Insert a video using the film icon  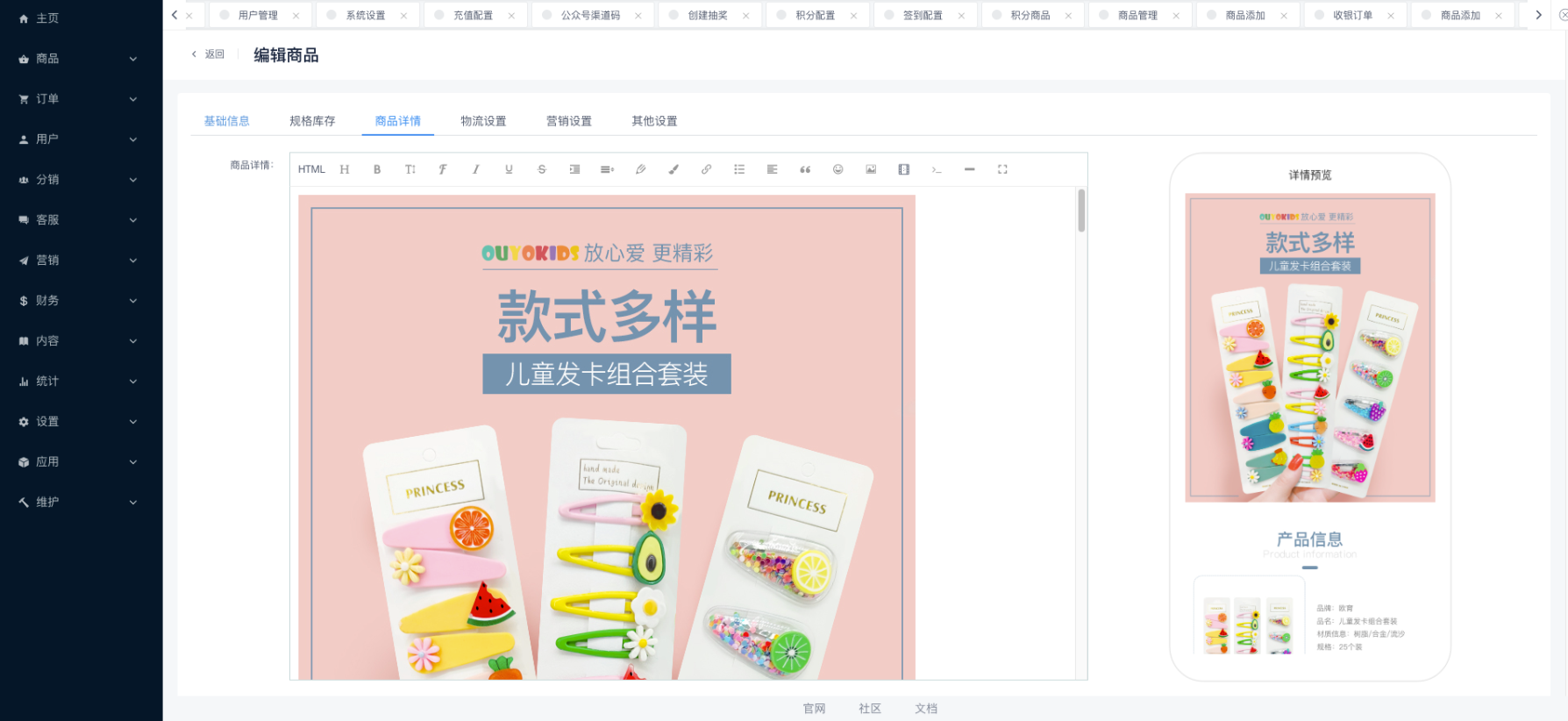click(903, 169)
